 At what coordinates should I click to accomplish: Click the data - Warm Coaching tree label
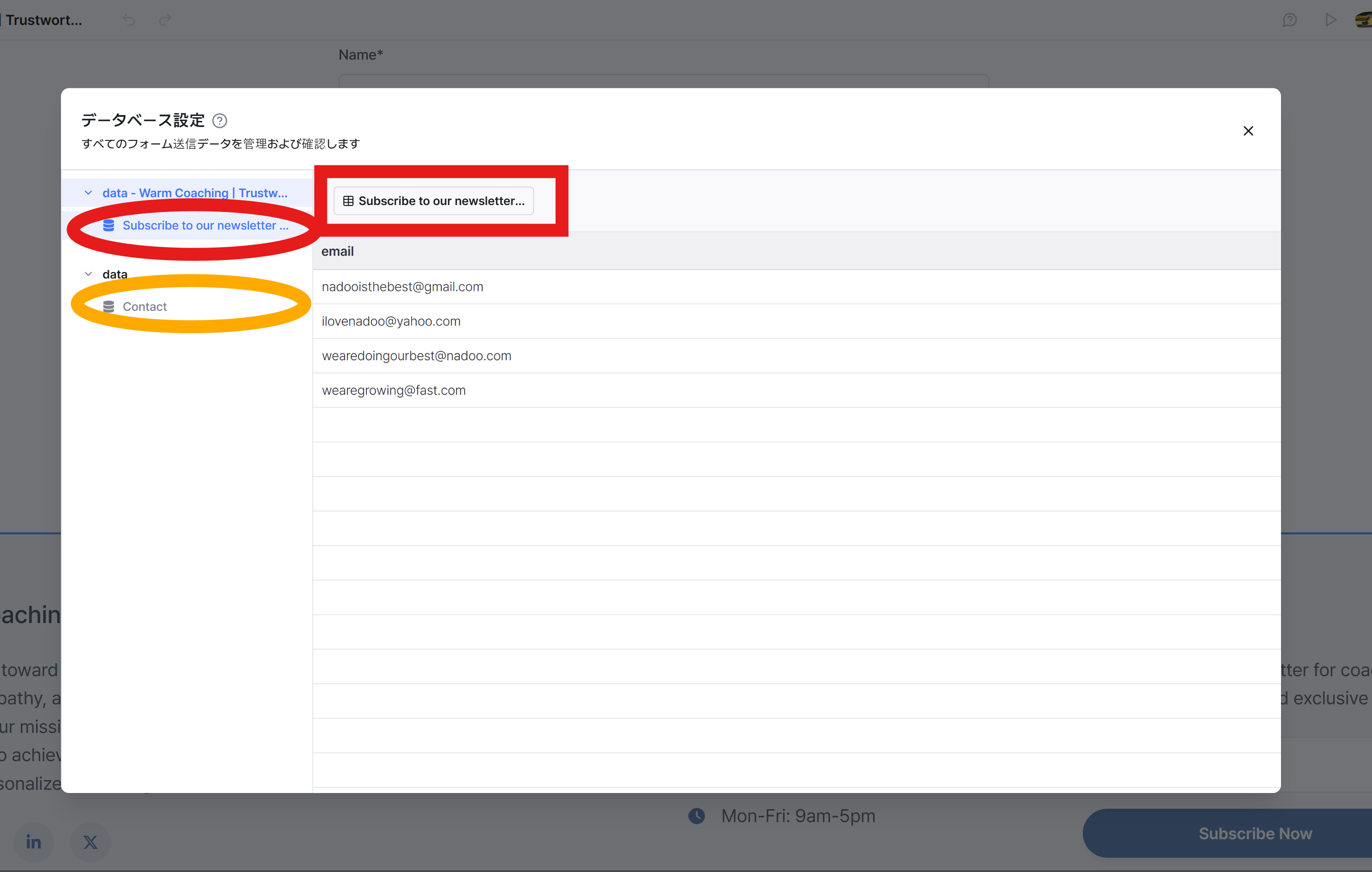(195, 193)
